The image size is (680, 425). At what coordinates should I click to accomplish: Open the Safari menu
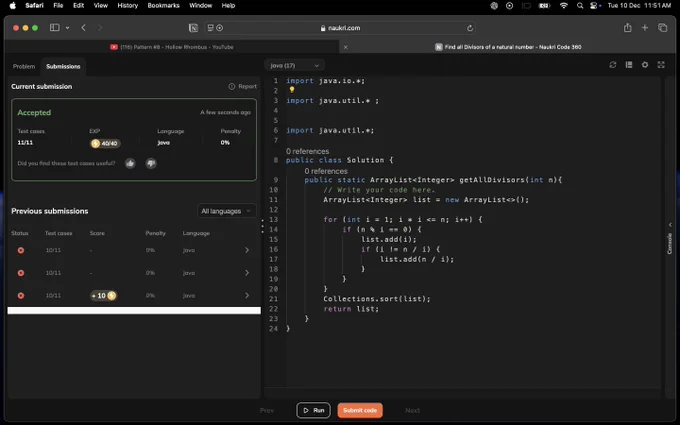[x=34, y=6]
